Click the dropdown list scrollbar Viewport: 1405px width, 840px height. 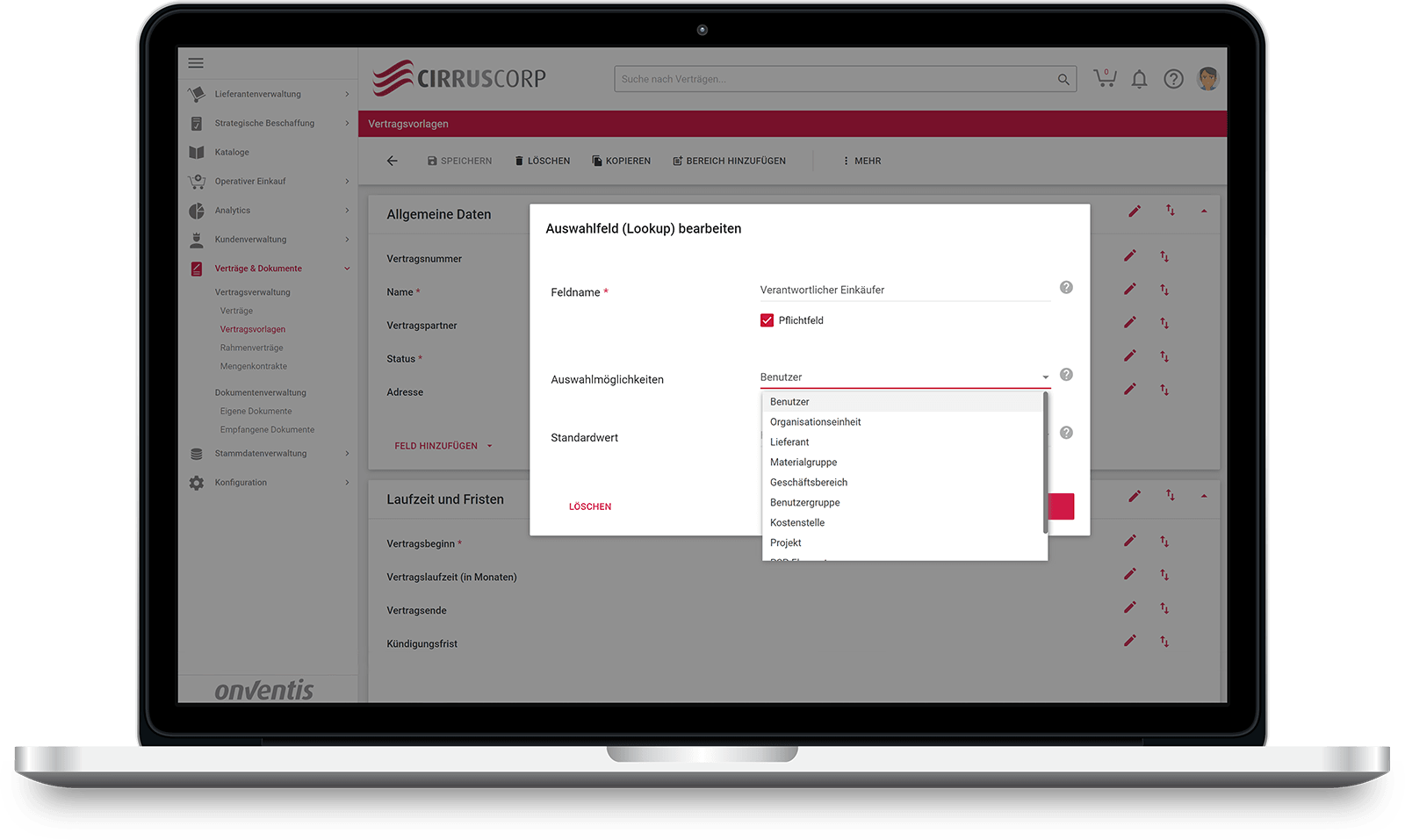1045,463
